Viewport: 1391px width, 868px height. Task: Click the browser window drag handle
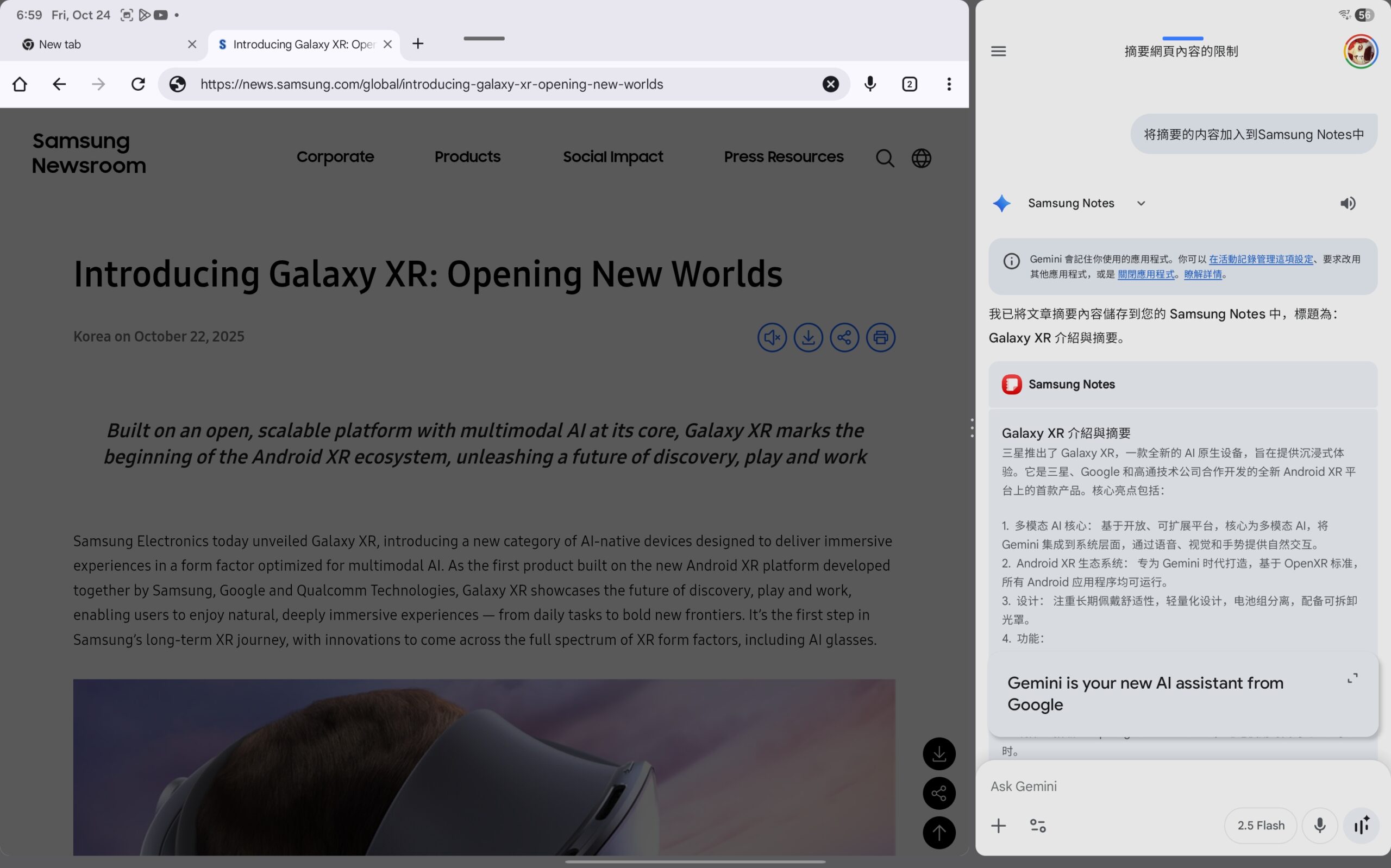pos(484,39)
